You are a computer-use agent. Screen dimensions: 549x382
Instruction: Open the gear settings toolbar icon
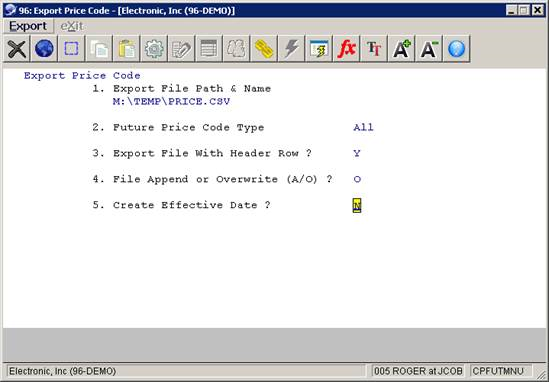click(154, 49)
